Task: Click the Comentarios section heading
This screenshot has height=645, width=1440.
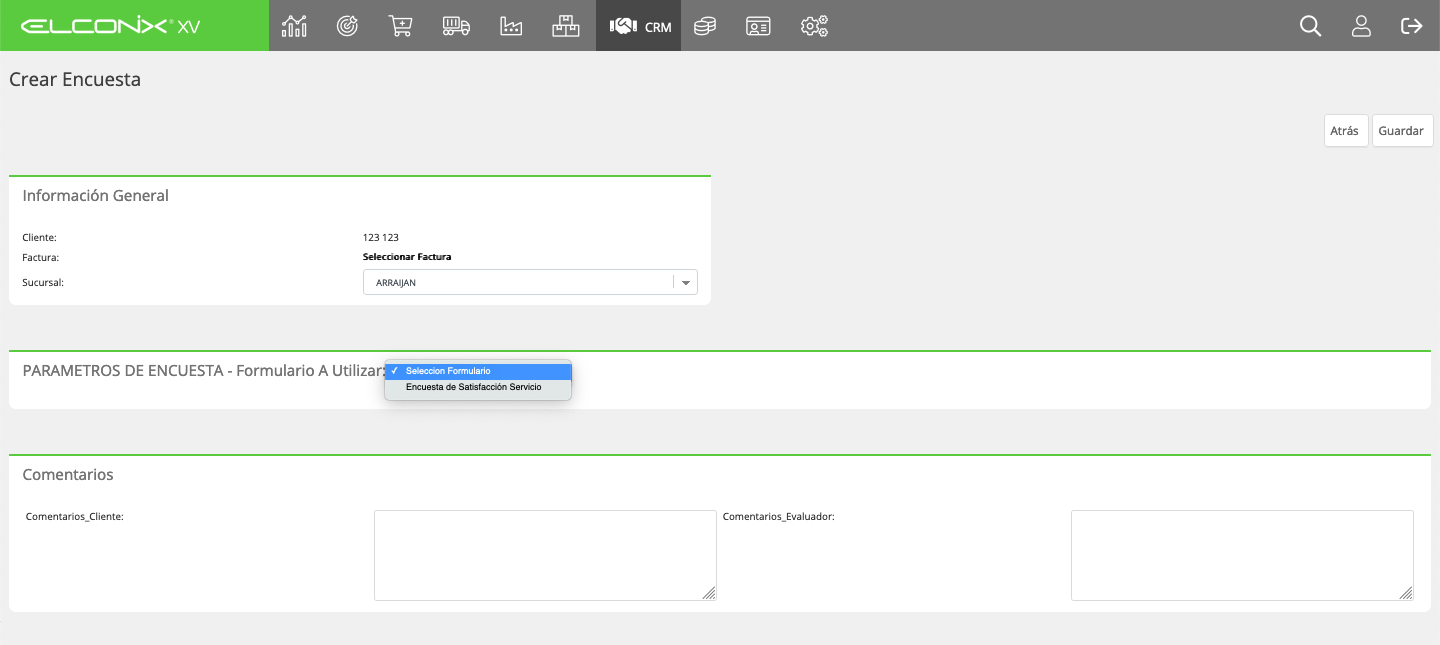Action: (68, 475)
